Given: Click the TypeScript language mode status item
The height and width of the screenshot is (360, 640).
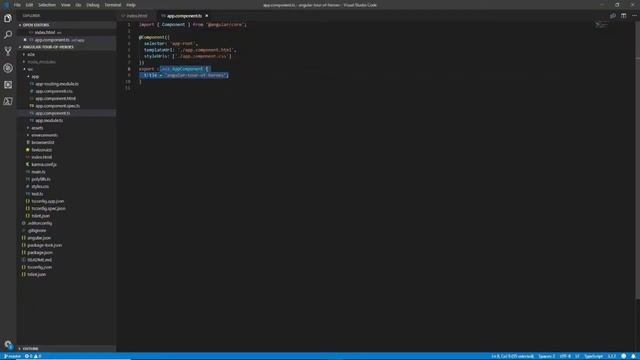Looking at the screenshot, I should coord(593,356).
